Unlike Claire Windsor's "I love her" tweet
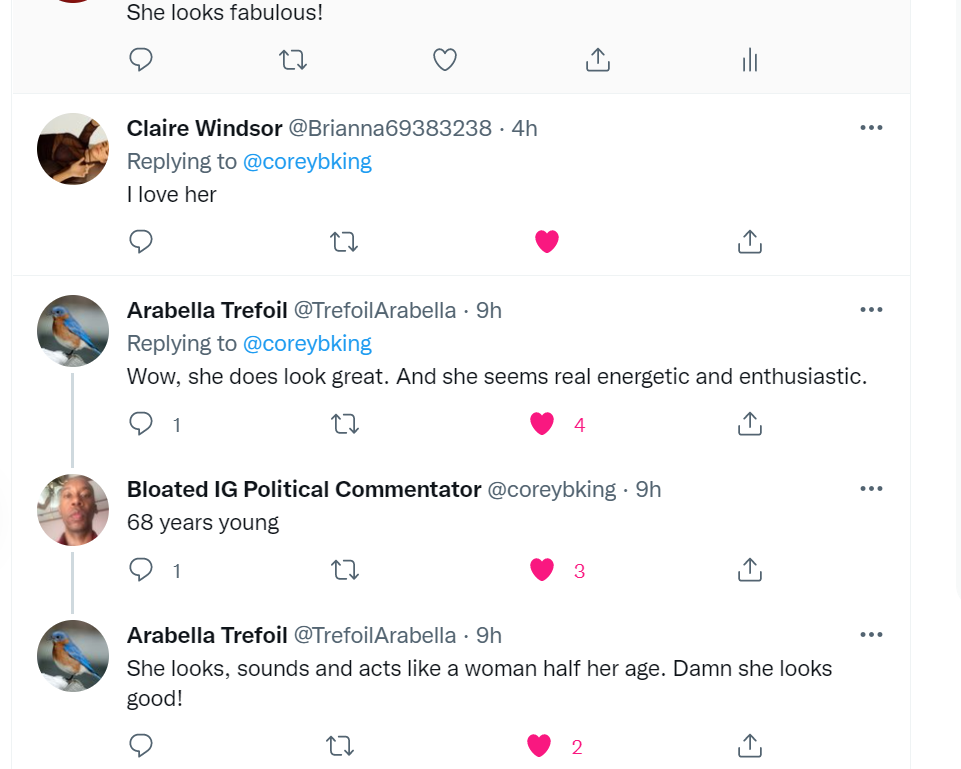Viewport: 961px width, 769px height. pyautogui.click(x=546, y=241)
